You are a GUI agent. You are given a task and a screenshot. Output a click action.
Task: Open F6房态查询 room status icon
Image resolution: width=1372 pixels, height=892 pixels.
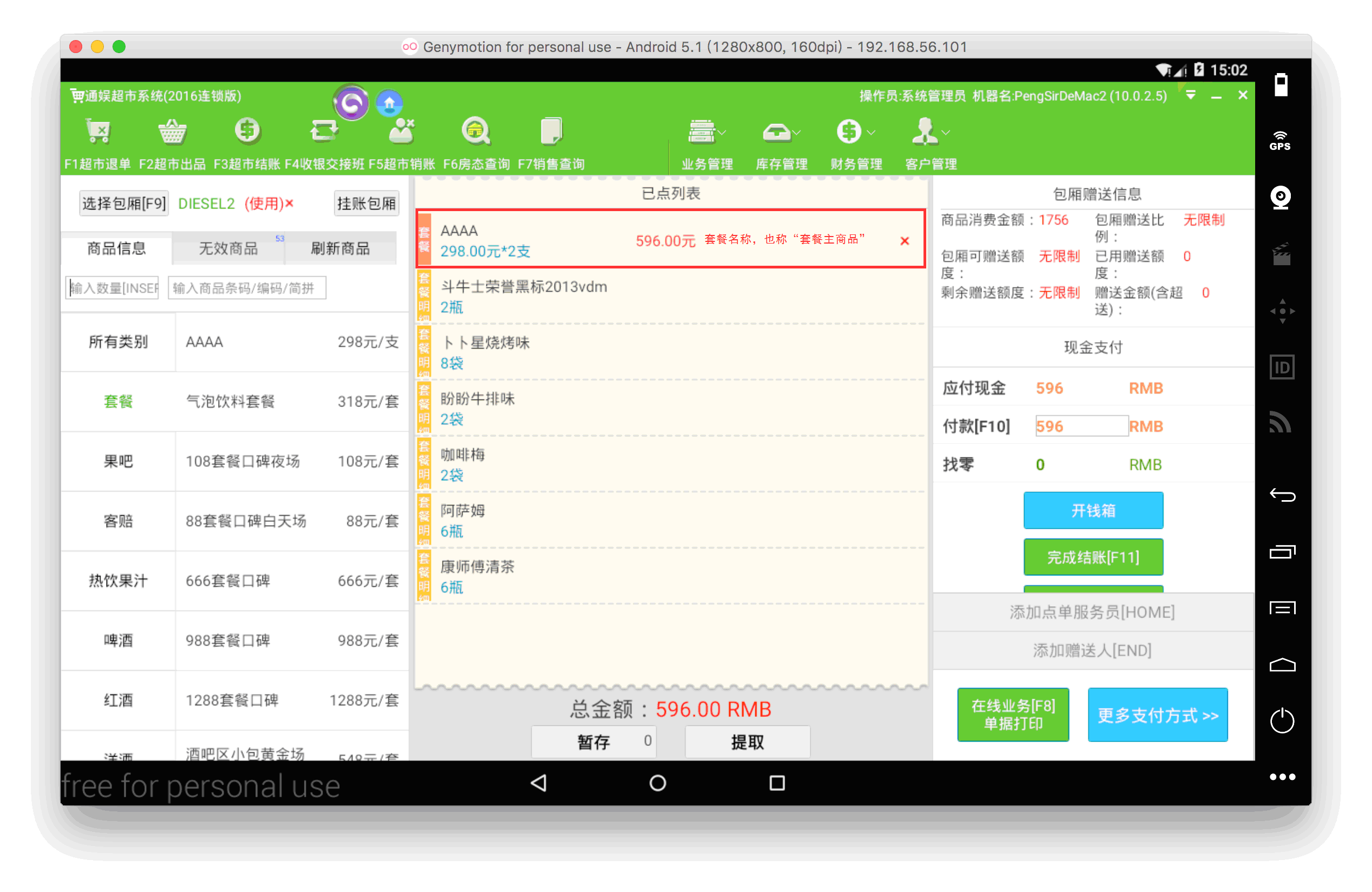point(476,132)
